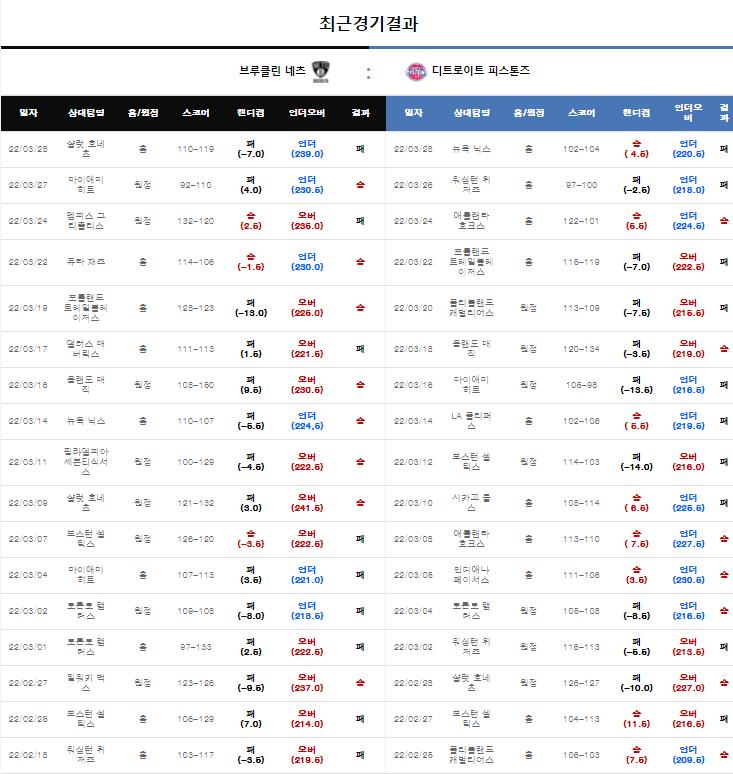This screenshot has width=733, height=774.
Task: Click the 최근경기결과 page title
Action: [x=368, y=23]
